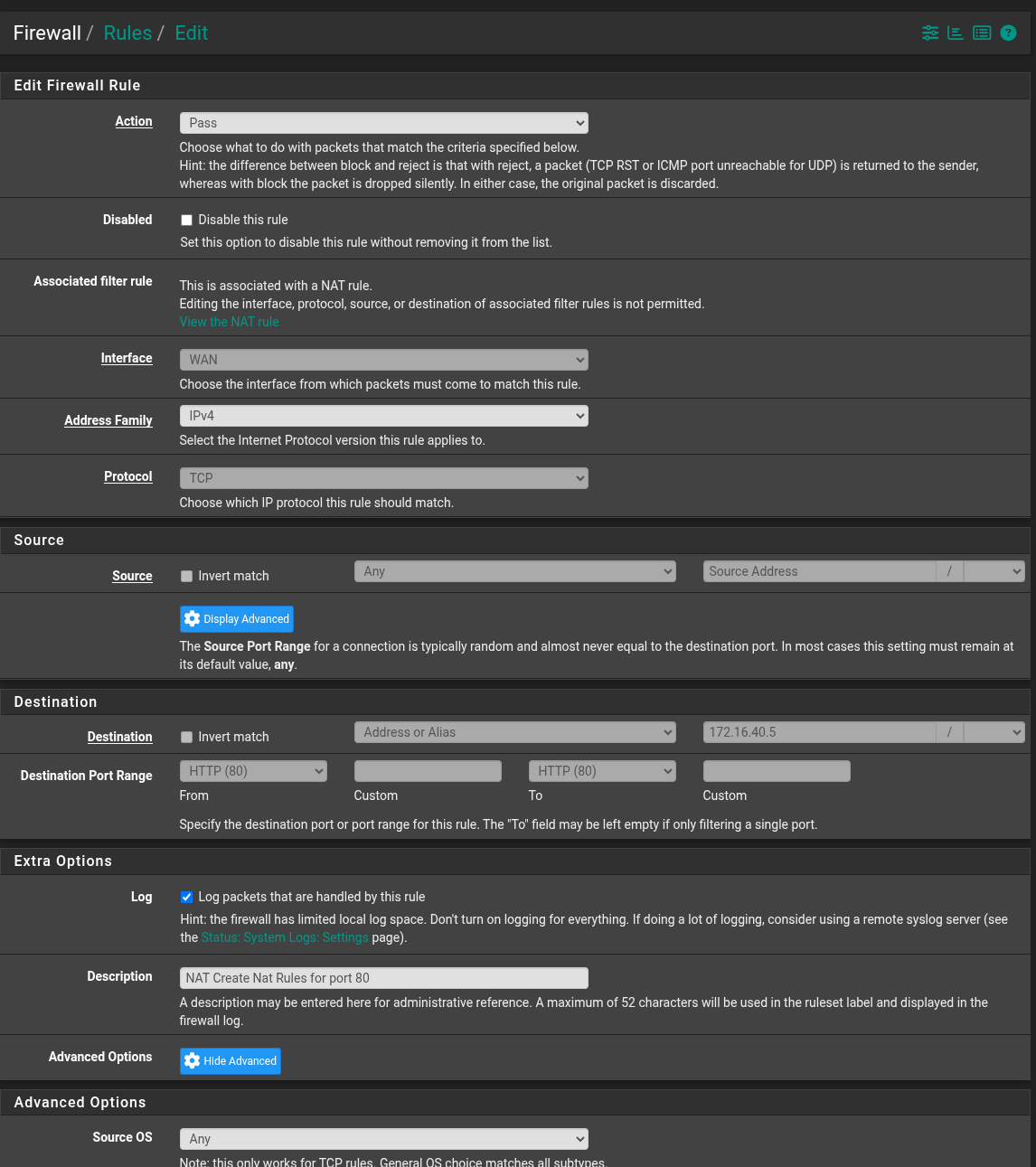Click Firewall in the breadcrumb

47,33
